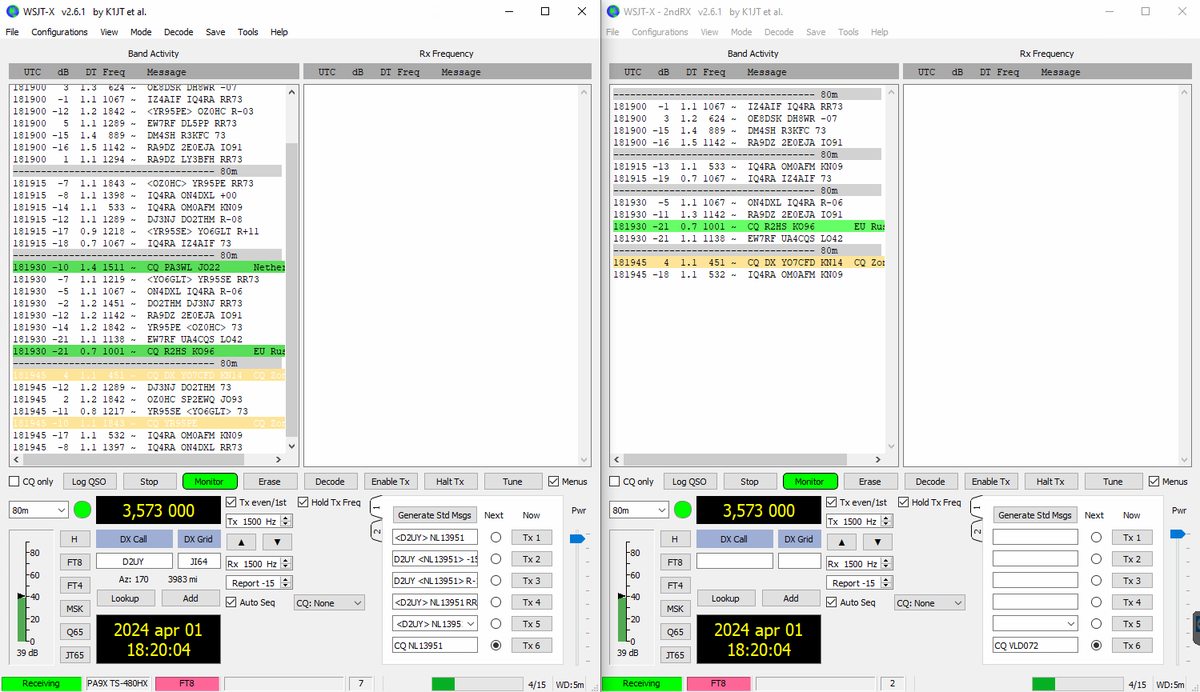Image resolution: width=1200 pixels, height=692 pixels.
Task: Click Tune button in left window
Action: pos(512,481)
